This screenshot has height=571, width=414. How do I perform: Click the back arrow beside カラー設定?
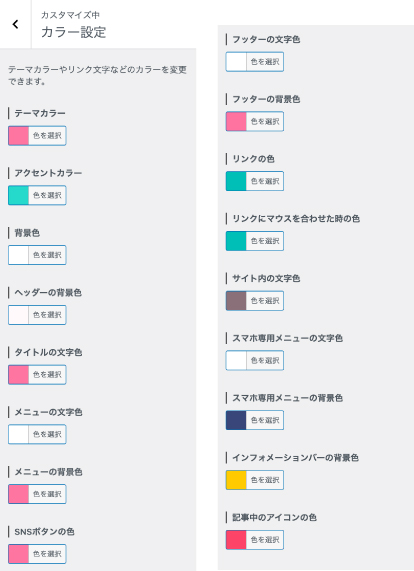point(15,24)
